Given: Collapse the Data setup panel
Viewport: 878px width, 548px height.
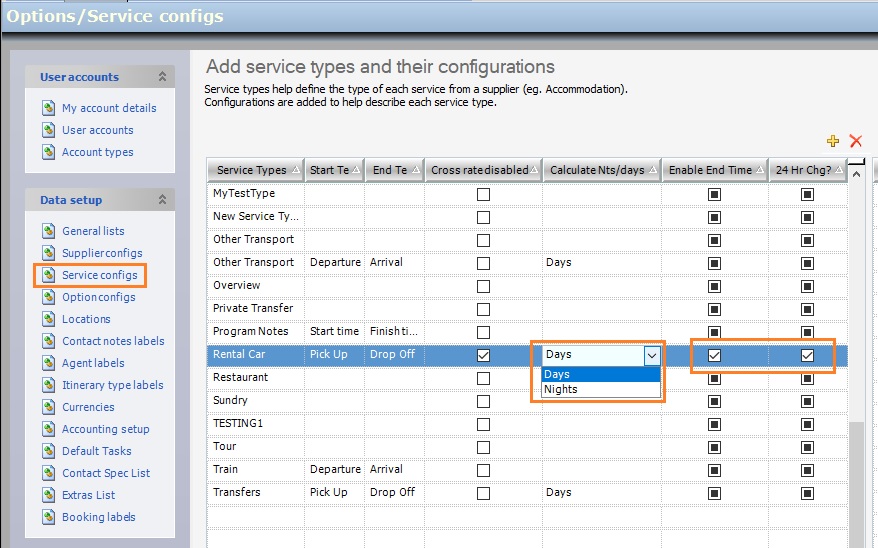Looking at the screenshot, I should click(x=162, y=200).
